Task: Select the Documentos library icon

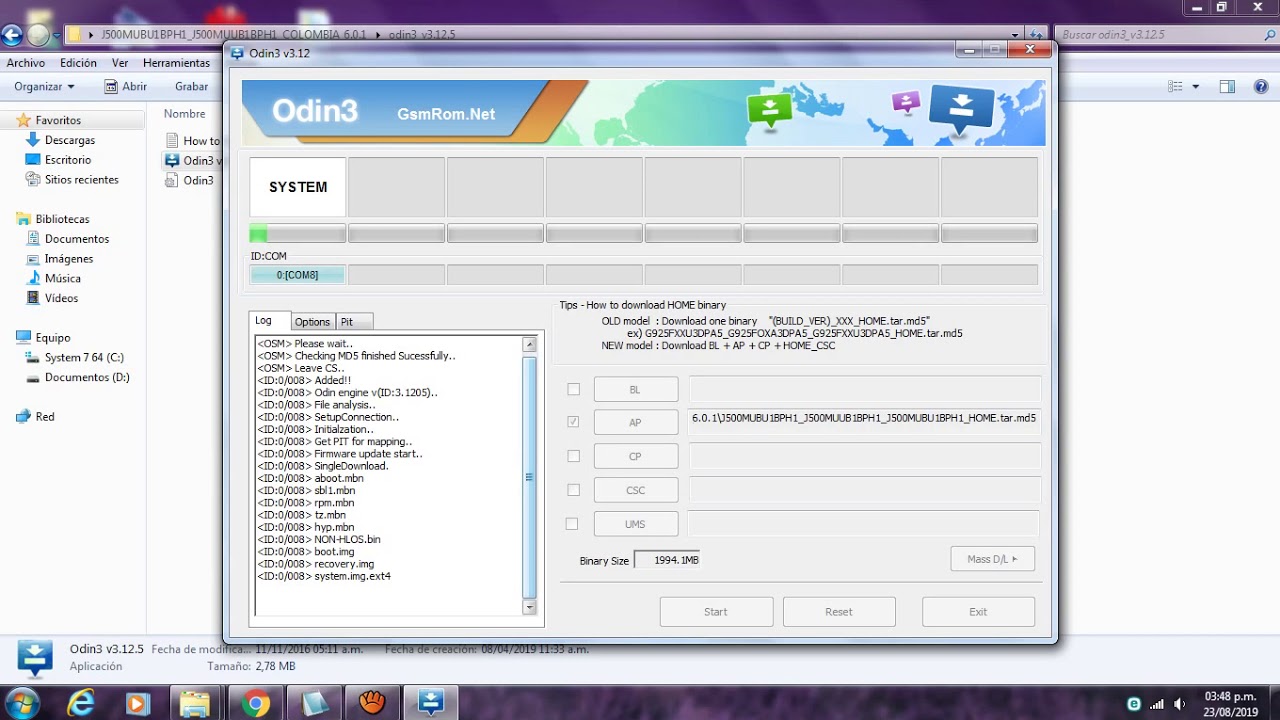Action: click(32, 239)
